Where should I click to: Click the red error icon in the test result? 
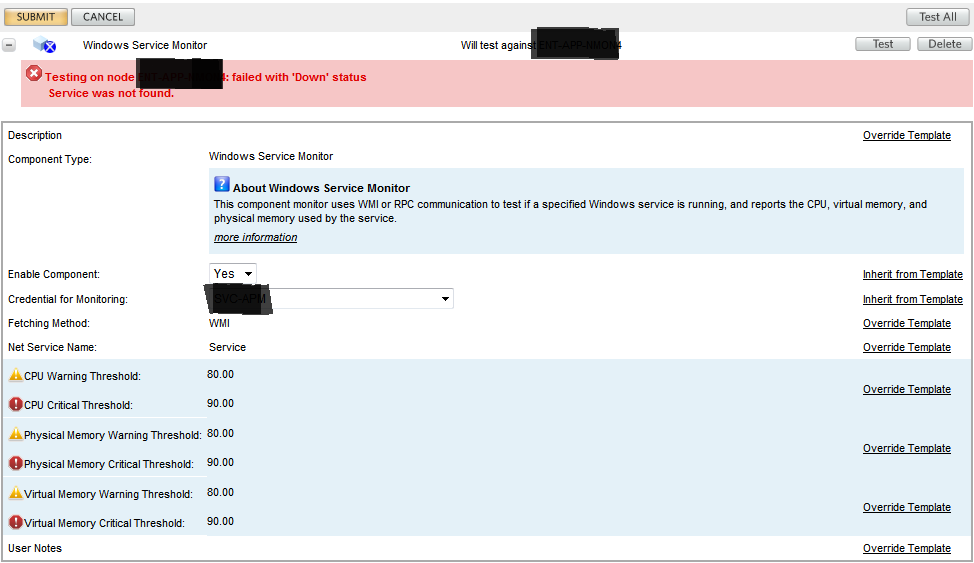click(x=34, y=74)
